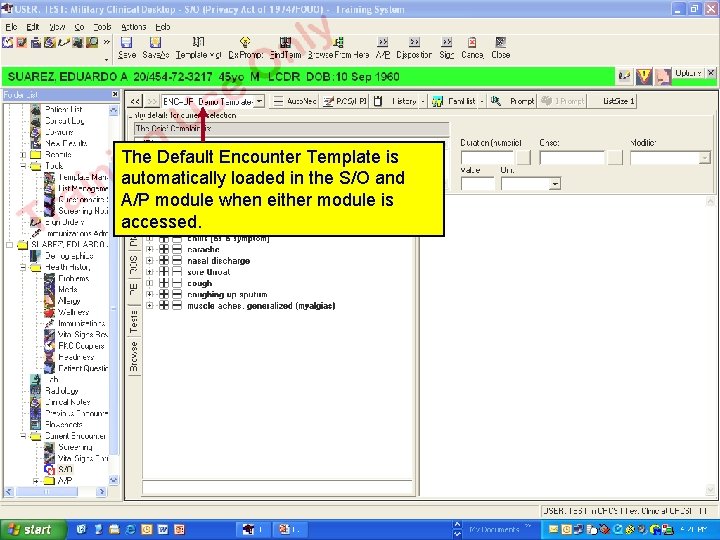Expand the nasal discharge finding
720x540 pixels.
click(x=150, y=261)
